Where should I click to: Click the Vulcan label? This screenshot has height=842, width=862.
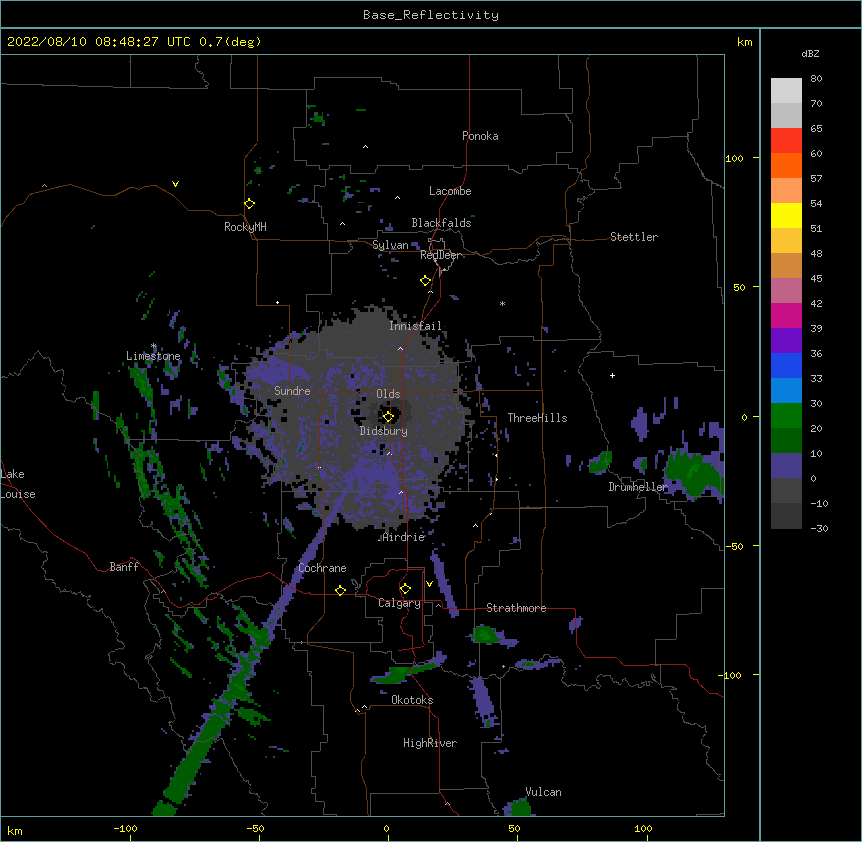point(543,792)
